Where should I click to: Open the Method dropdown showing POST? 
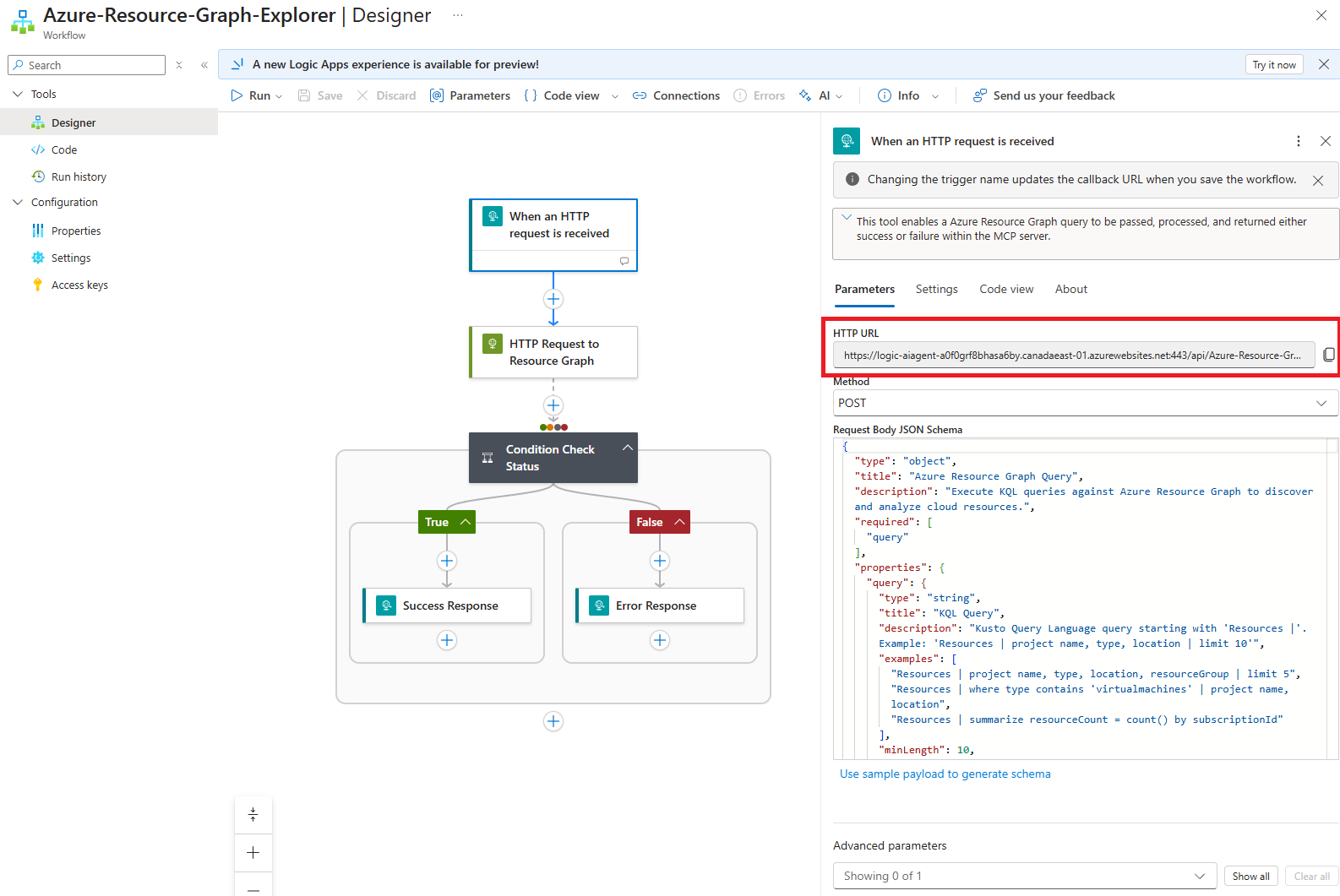(x=1085, y=403)
